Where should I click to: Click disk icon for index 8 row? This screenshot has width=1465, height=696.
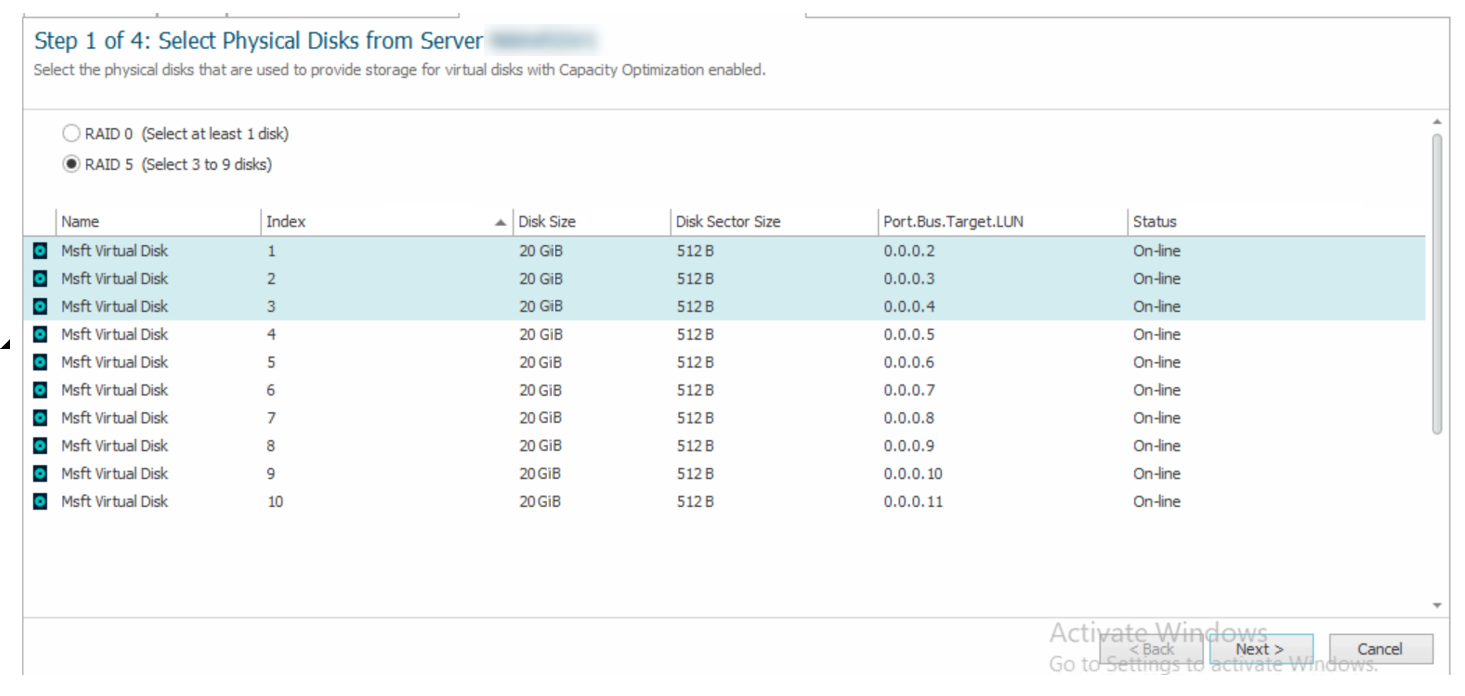click(x=40, y=446)
